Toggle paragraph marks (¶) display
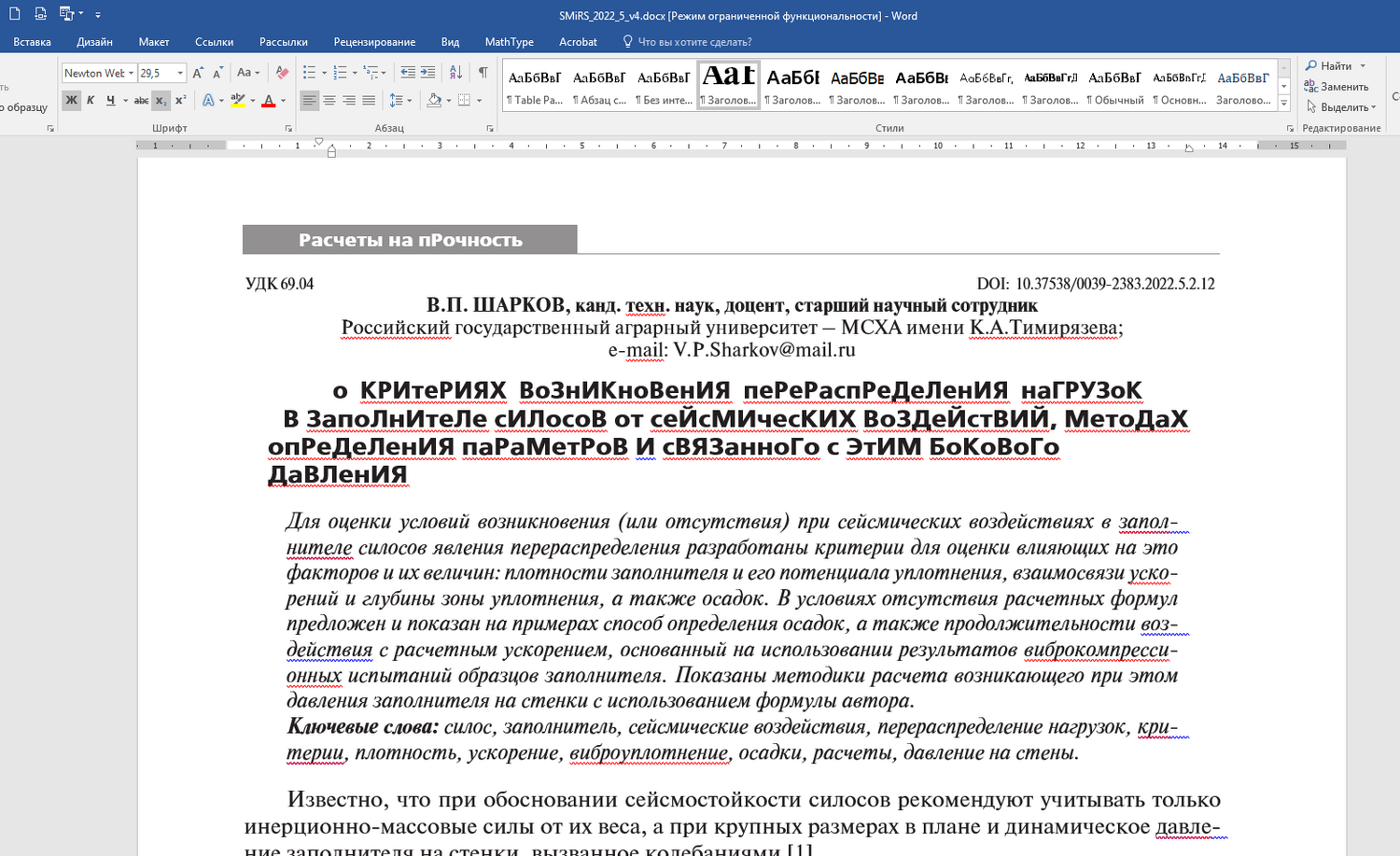 pyautogui.click(x=483, y=73)
